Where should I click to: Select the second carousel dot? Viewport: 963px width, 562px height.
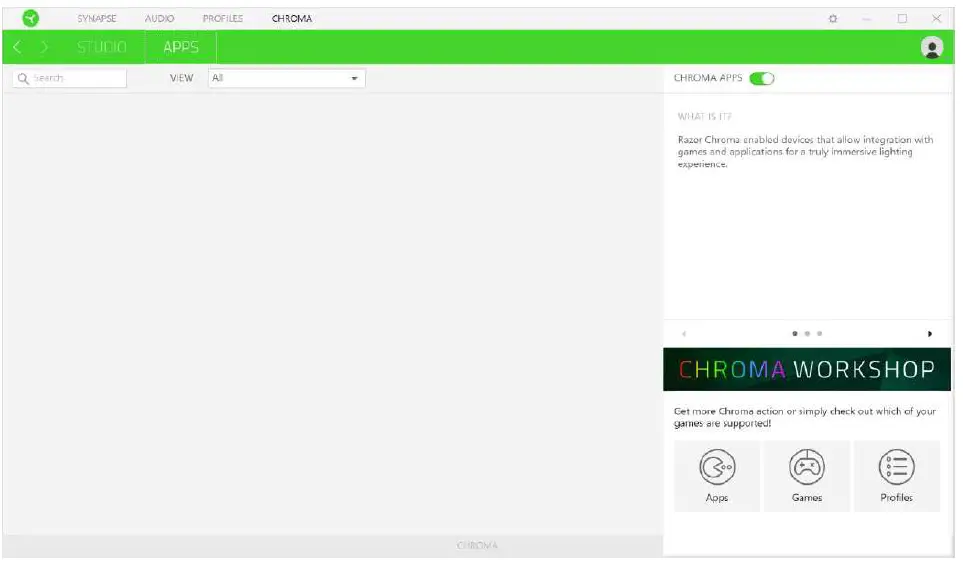[x=807, y=334]
